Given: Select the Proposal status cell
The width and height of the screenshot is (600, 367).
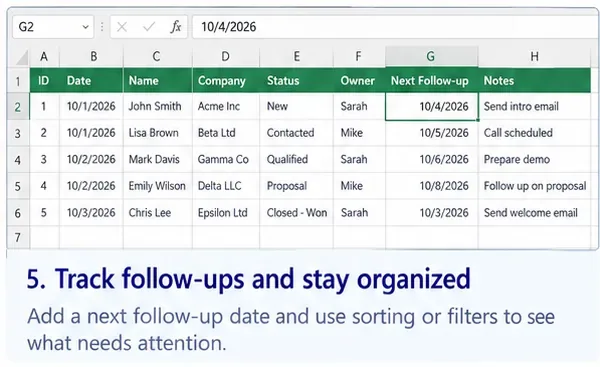Looking at the screenshot, I should [x=297, y=186].
